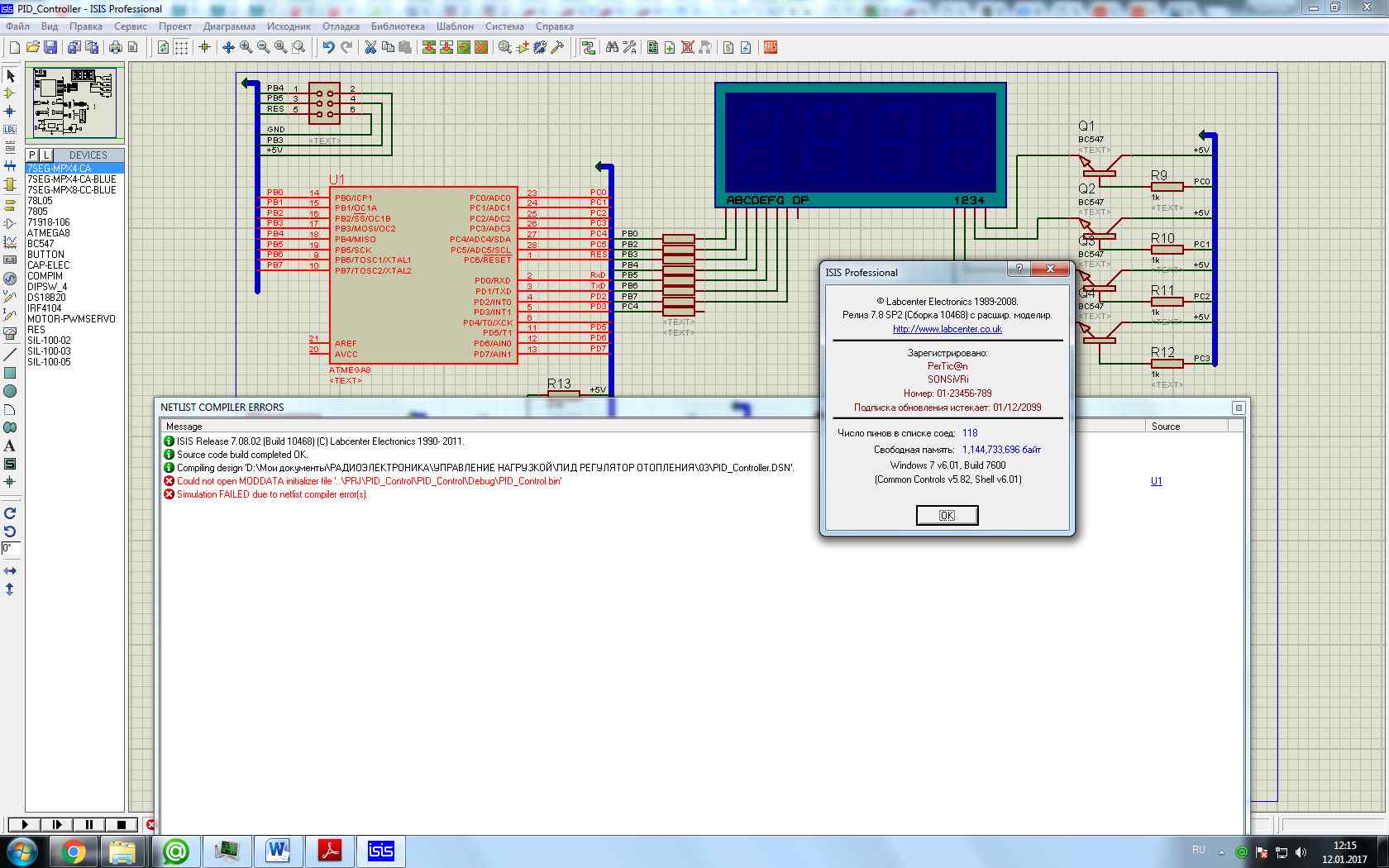Click the Print toolbar icon
1389x868 pixels.
116,47
